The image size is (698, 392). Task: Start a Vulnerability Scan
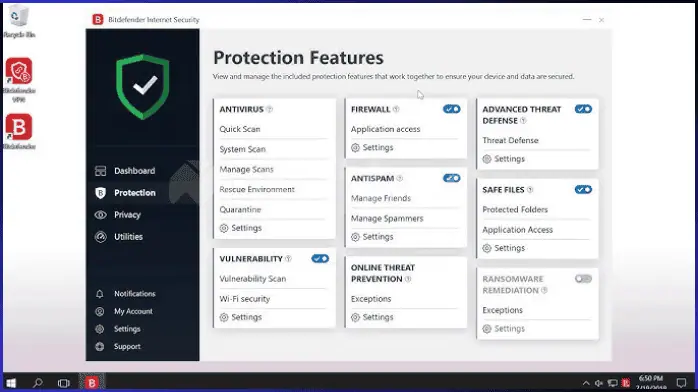(x=252, y=279)
